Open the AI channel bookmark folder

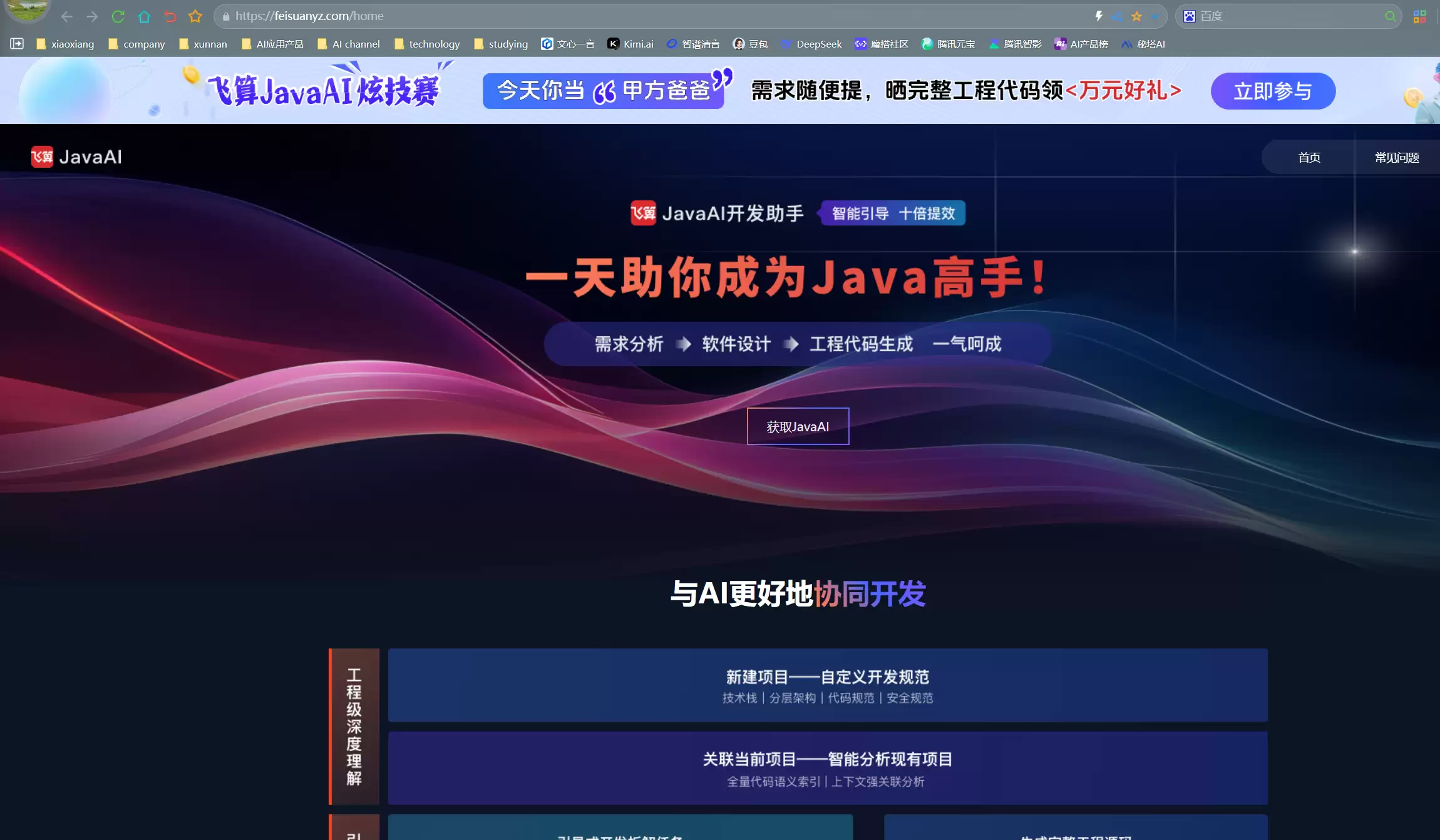click(349, 44)
